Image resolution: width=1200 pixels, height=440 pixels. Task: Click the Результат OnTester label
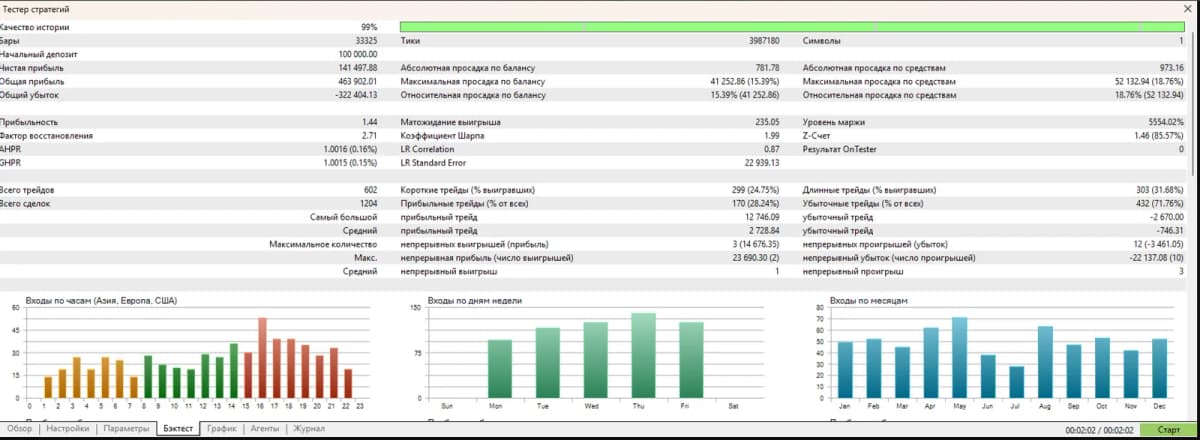pos(838,148)
